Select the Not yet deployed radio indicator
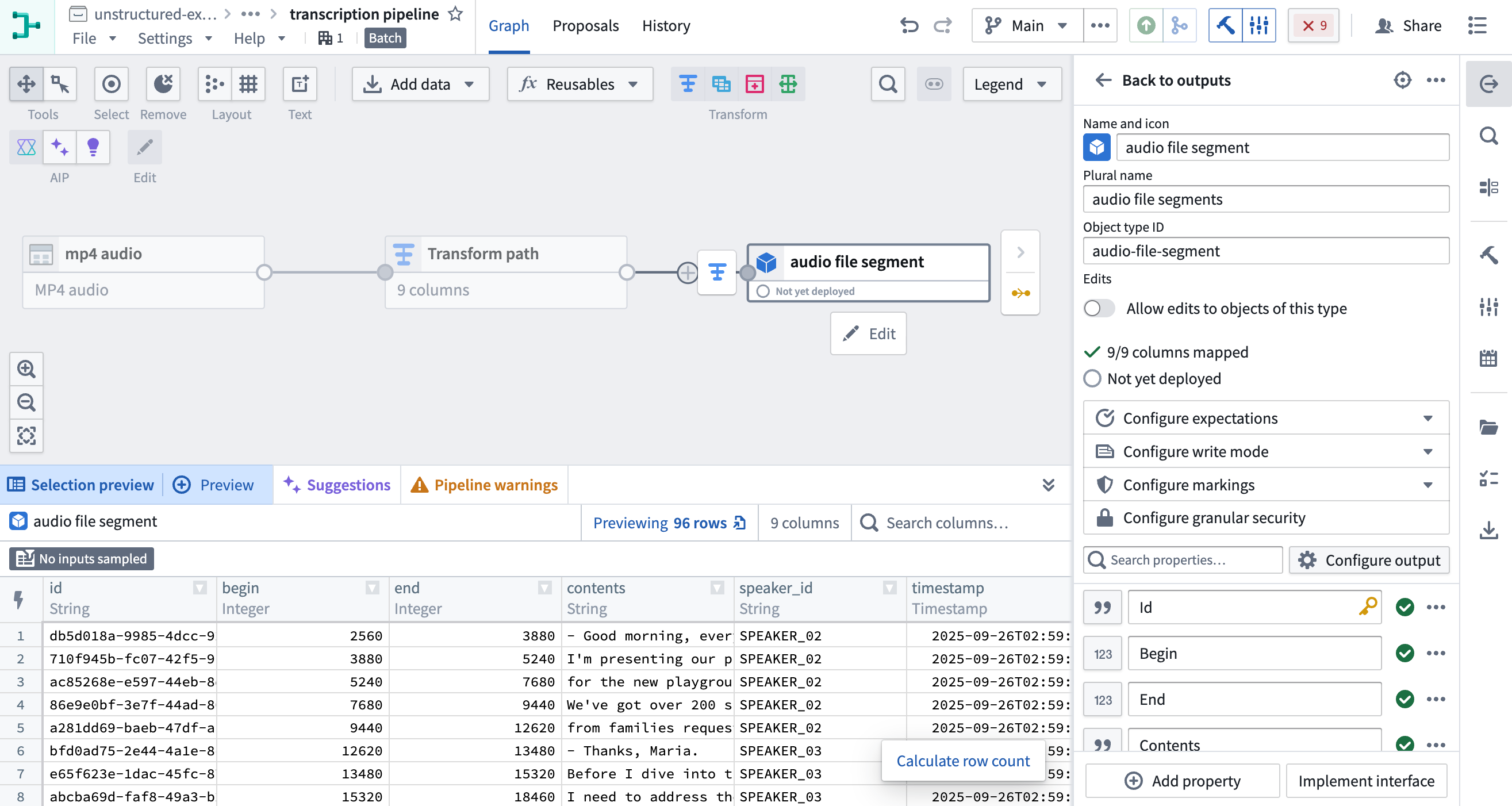 coord(1092,379)
